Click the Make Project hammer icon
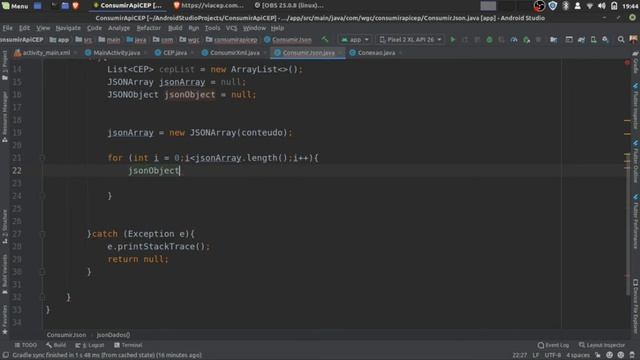Viewport: 640px width, 360px height. [325, 40]
